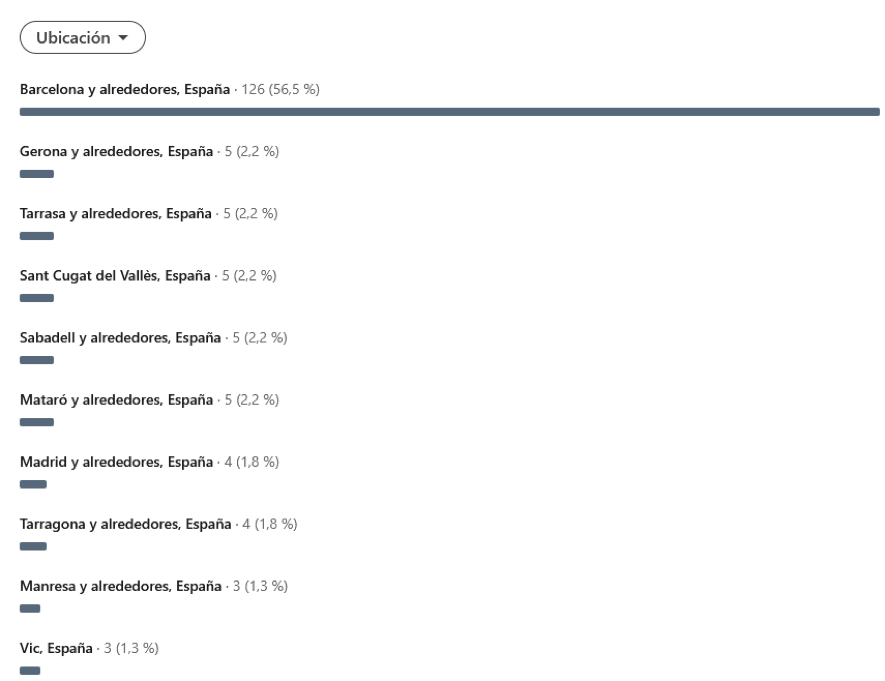This screenshot has height=681, width=885.
Task: Click the bar under Mataró y alrededores
Action: coord(37,422)
